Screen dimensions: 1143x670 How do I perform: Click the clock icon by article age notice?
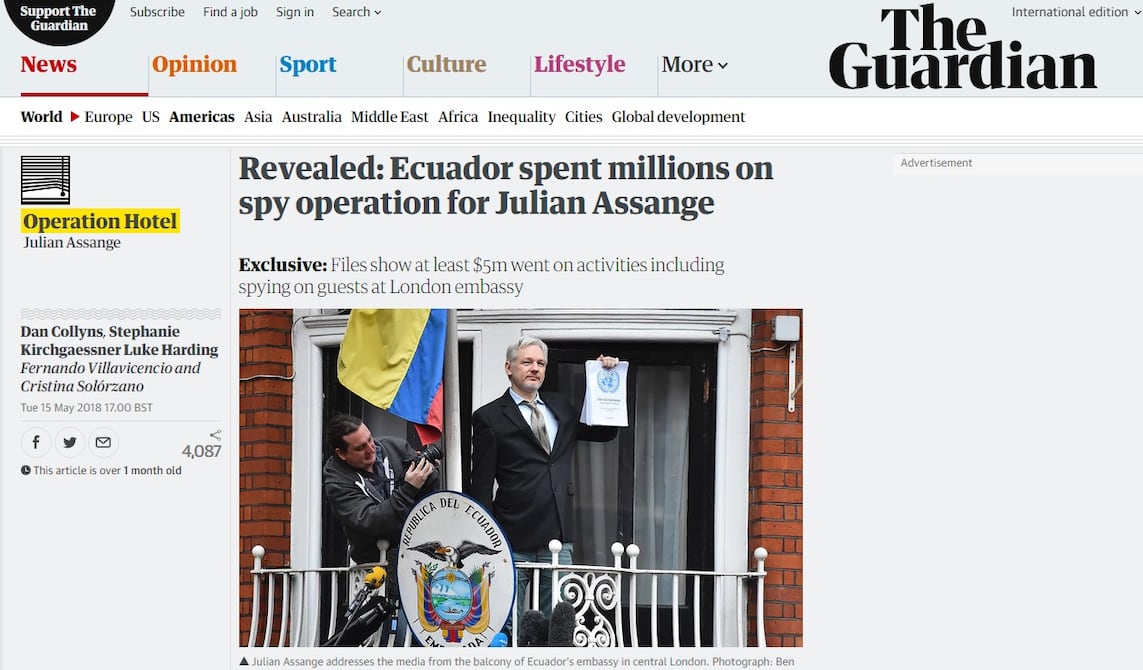tap(26, 470)
